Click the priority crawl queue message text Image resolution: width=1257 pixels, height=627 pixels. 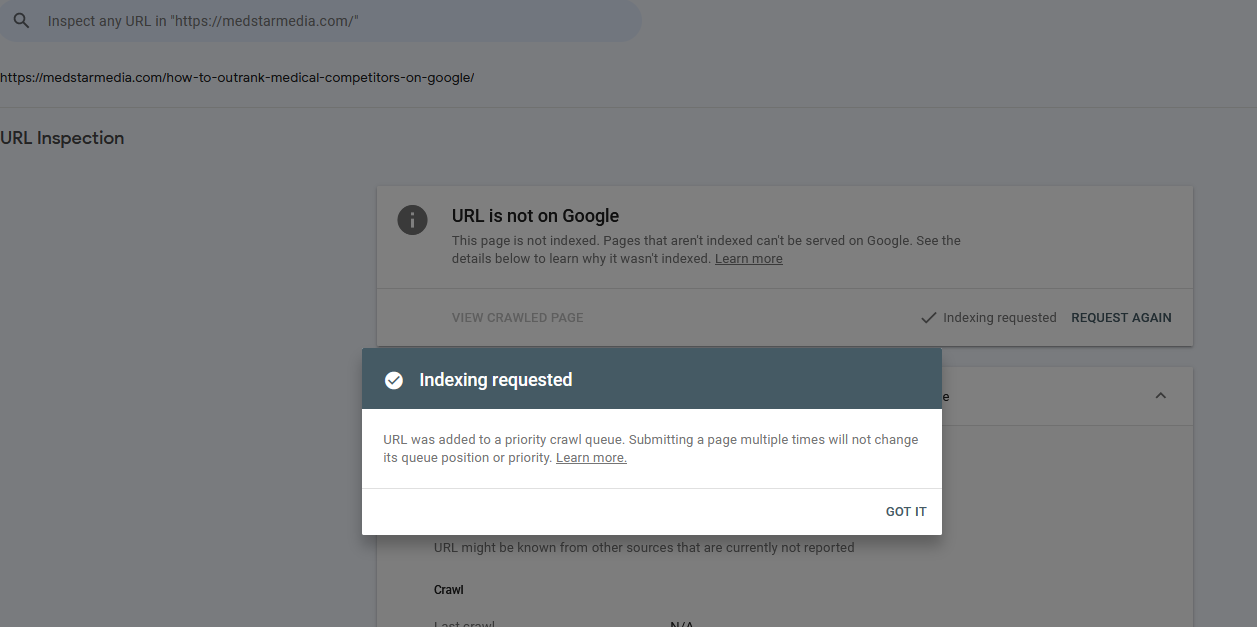coord(650,449)
